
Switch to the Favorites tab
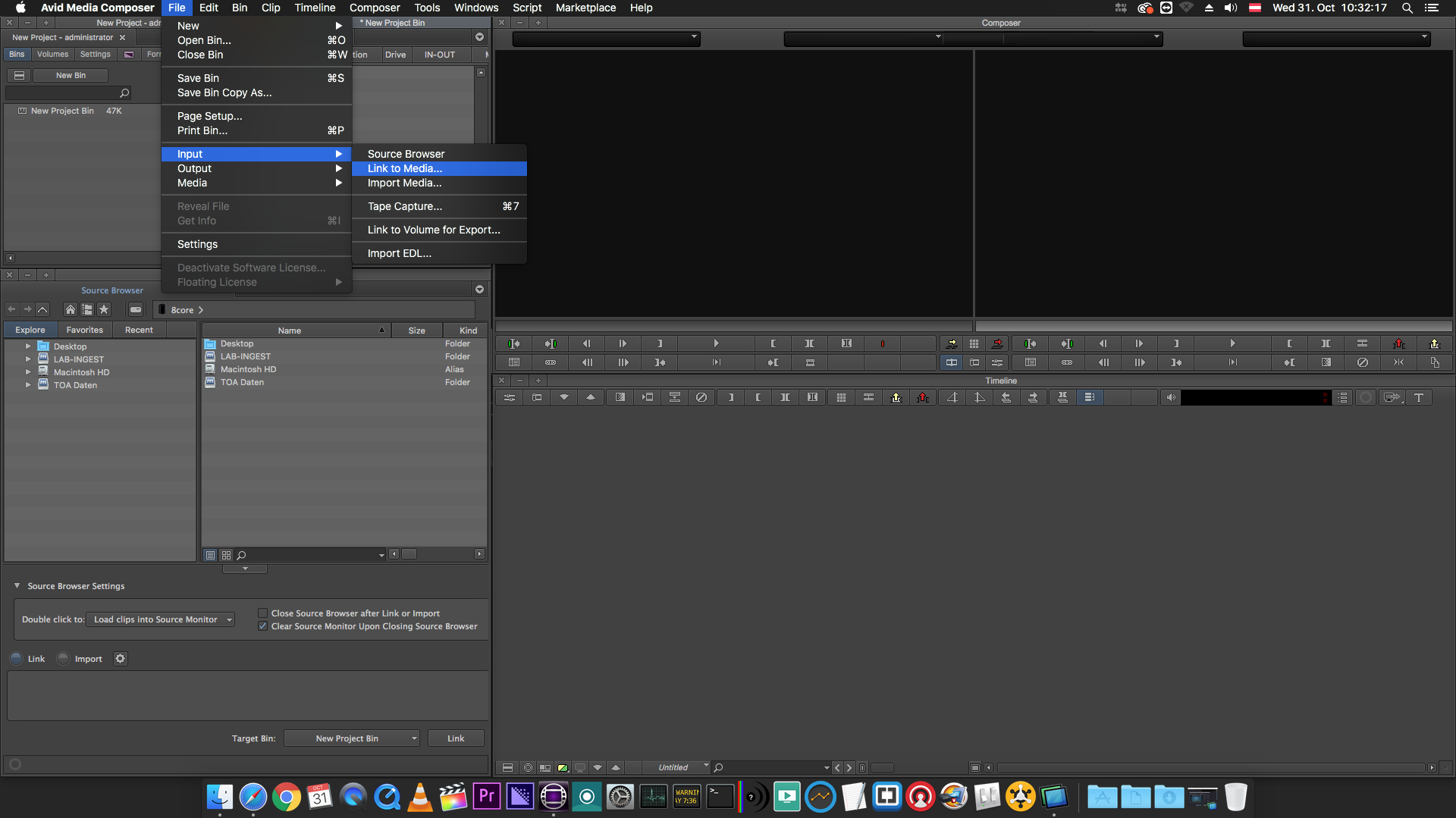tap(84, 330)
